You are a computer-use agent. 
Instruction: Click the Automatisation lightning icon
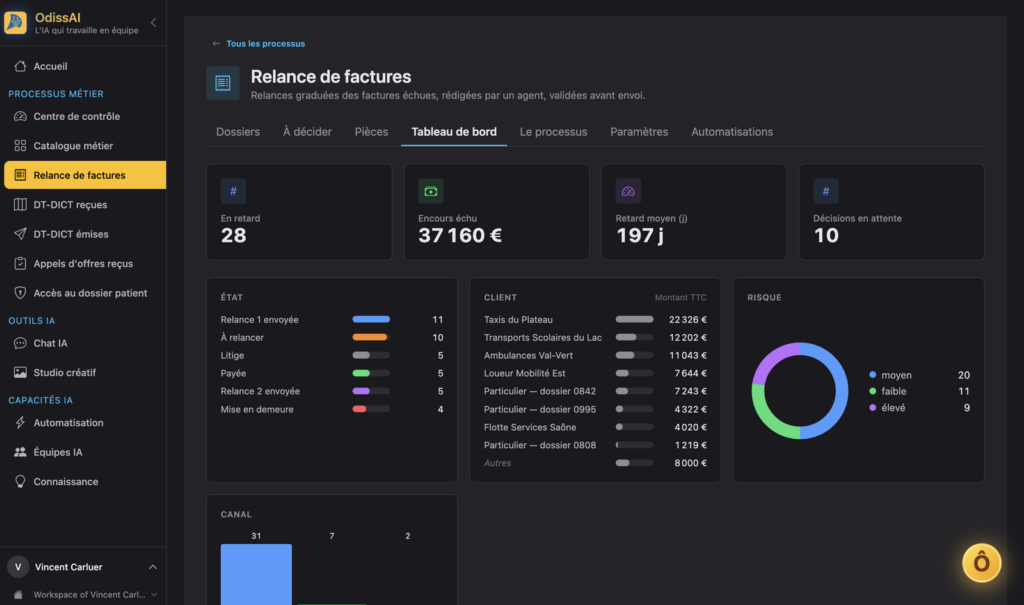click(x=20, y=423)
